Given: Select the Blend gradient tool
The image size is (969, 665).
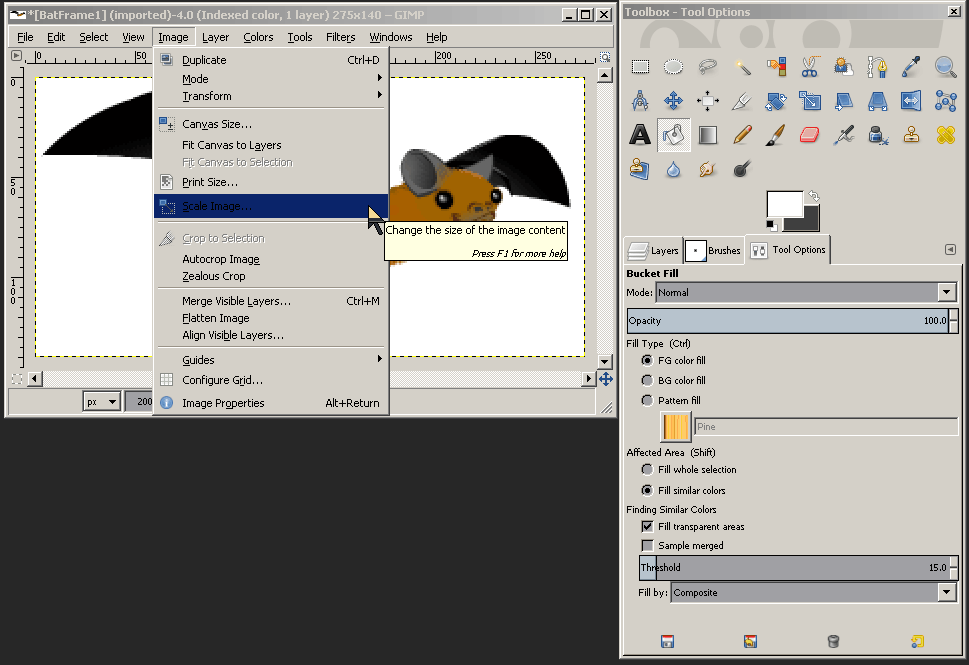Looking at the screenshot, I should 708,135.
